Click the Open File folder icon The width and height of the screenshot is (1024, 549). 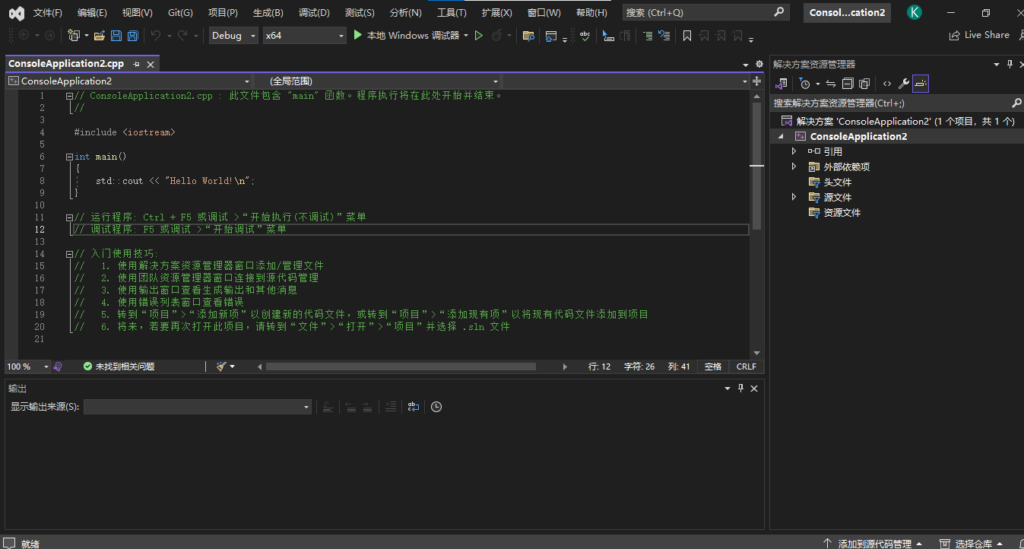coord(99,35)
